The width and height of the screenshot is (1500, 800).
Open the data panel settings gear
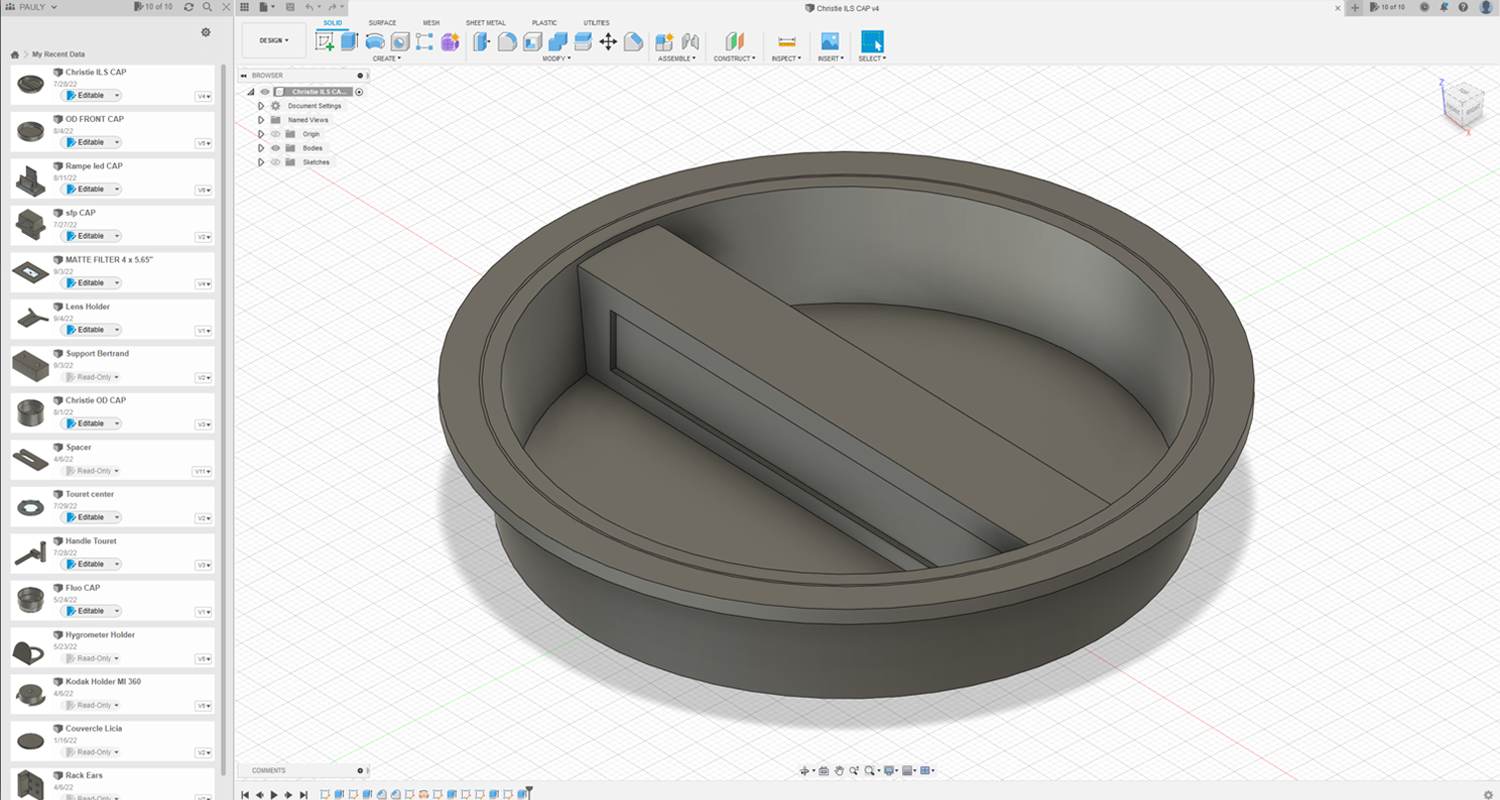[206, 32]
